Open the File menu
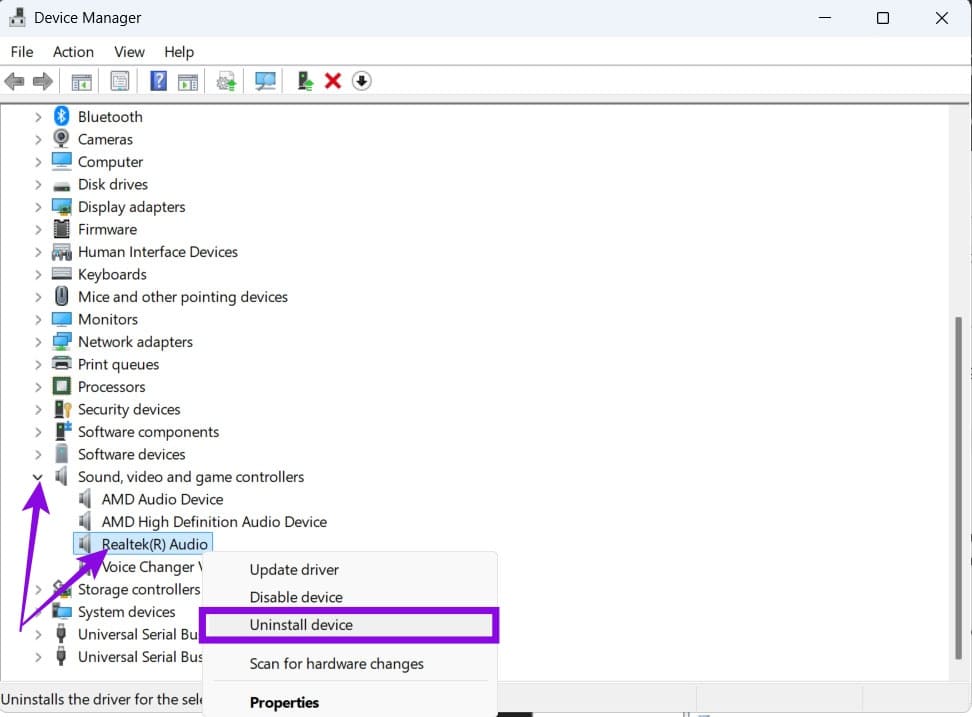This screenshot has width=972, height=717. [22, 52]
